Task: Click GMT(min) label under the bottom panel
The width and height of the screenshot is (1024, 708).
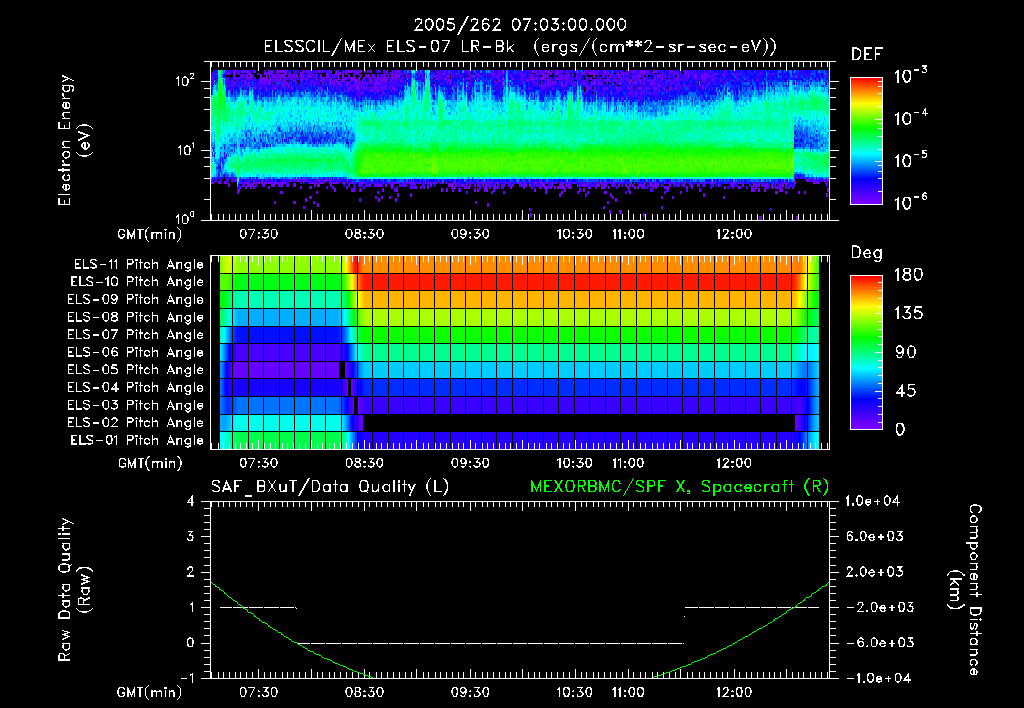Action: (150, 692)
